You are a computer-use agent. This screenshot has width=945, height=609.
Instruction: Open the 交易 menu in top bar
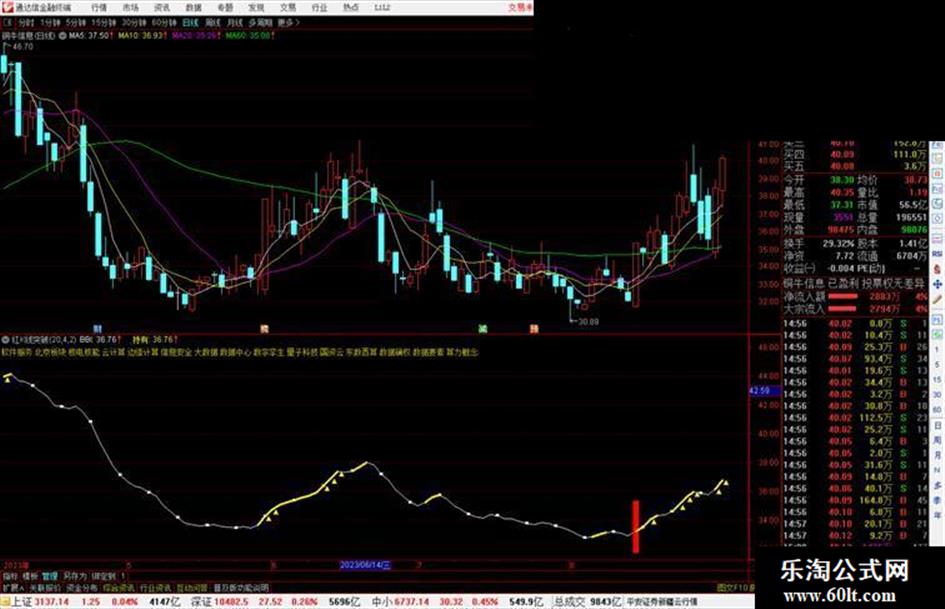coord(287,7)
